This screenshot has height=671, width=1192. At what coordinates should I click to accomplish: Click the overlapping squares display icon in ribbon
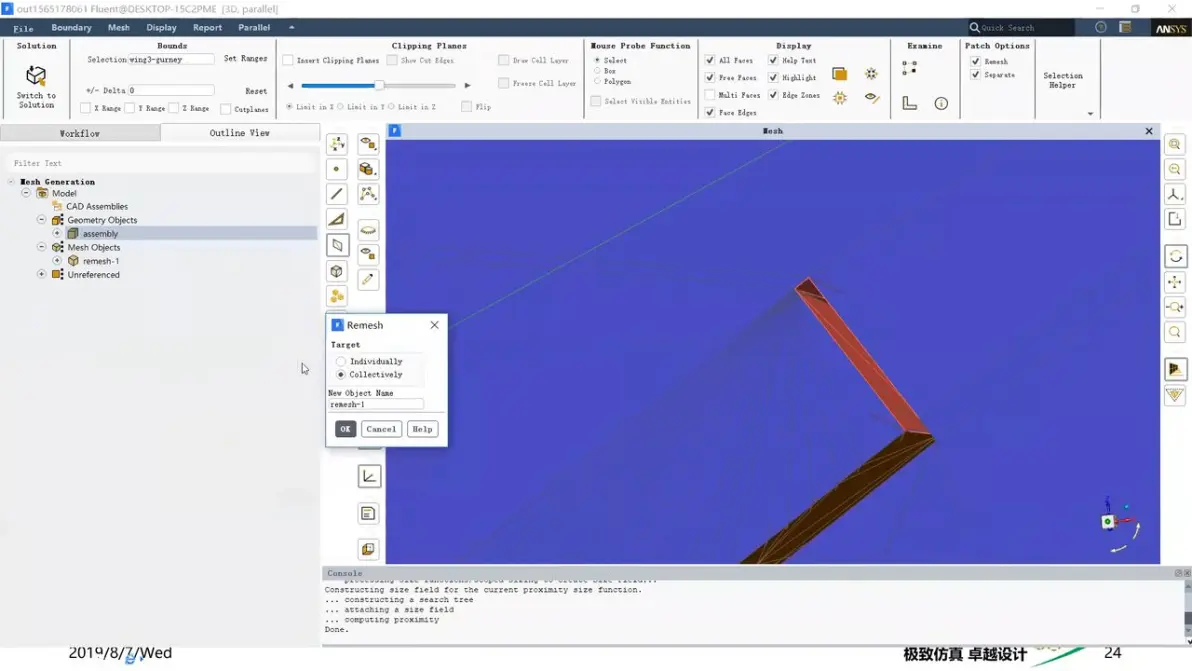tap(839, 74)
